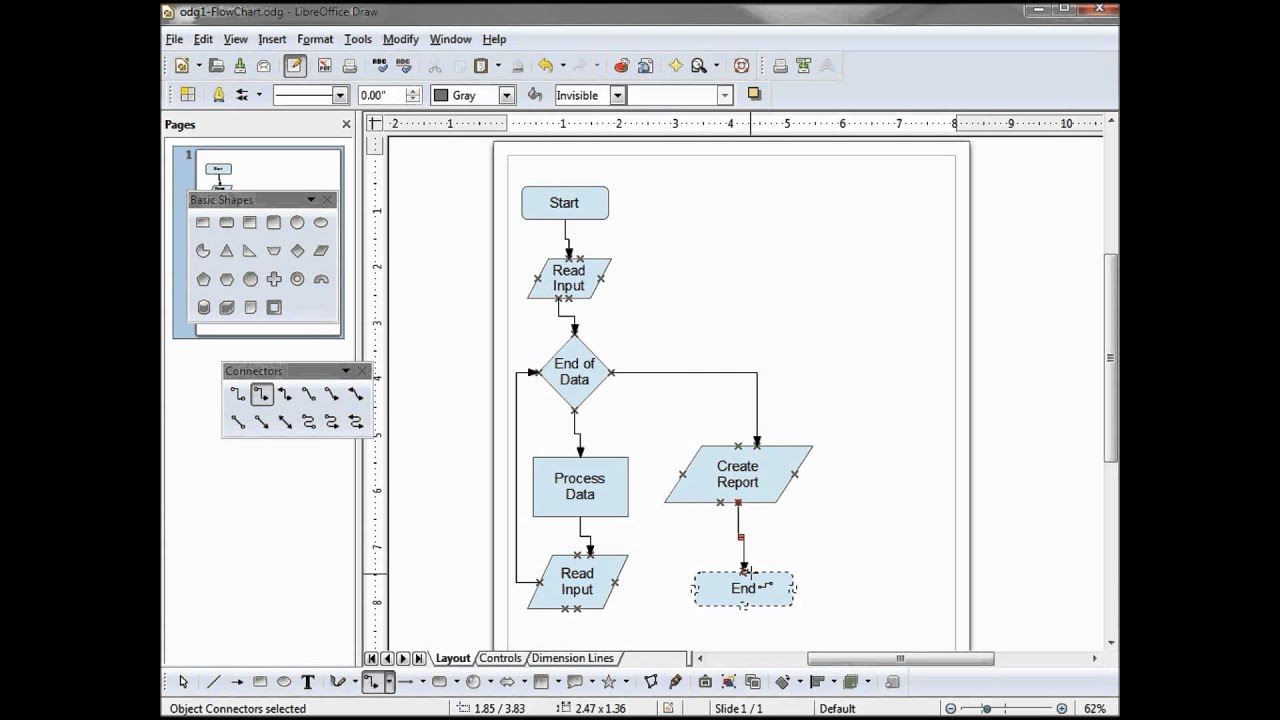This screenshot has width=1280, height=720.
Task: Click the Export as PDF icon
Action: click(324, 66)
